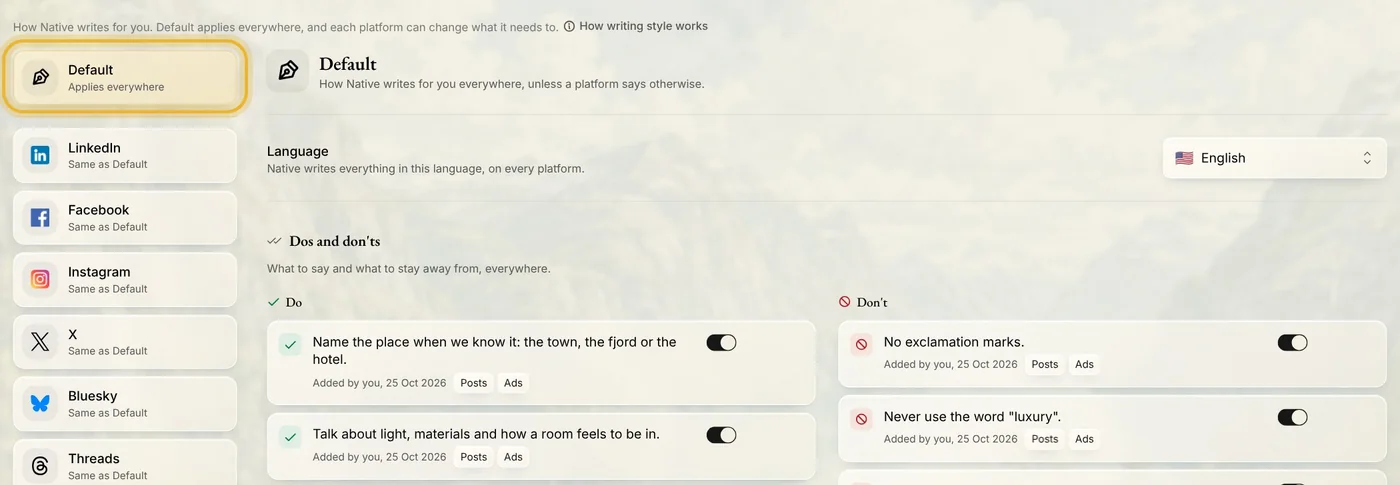Open the English language dropdown
This screenshot has width=1400, height=485.
point(1275,158)
